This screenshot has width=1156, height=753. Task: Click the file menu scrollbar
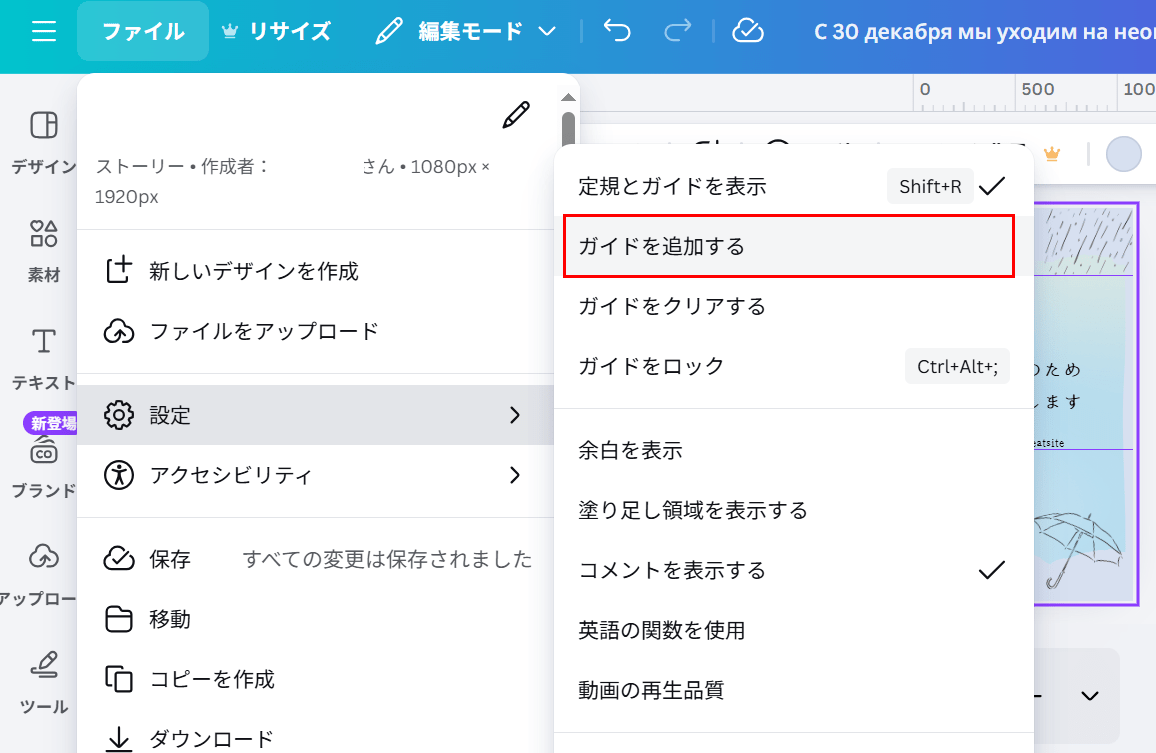click(x=568, y=129)
